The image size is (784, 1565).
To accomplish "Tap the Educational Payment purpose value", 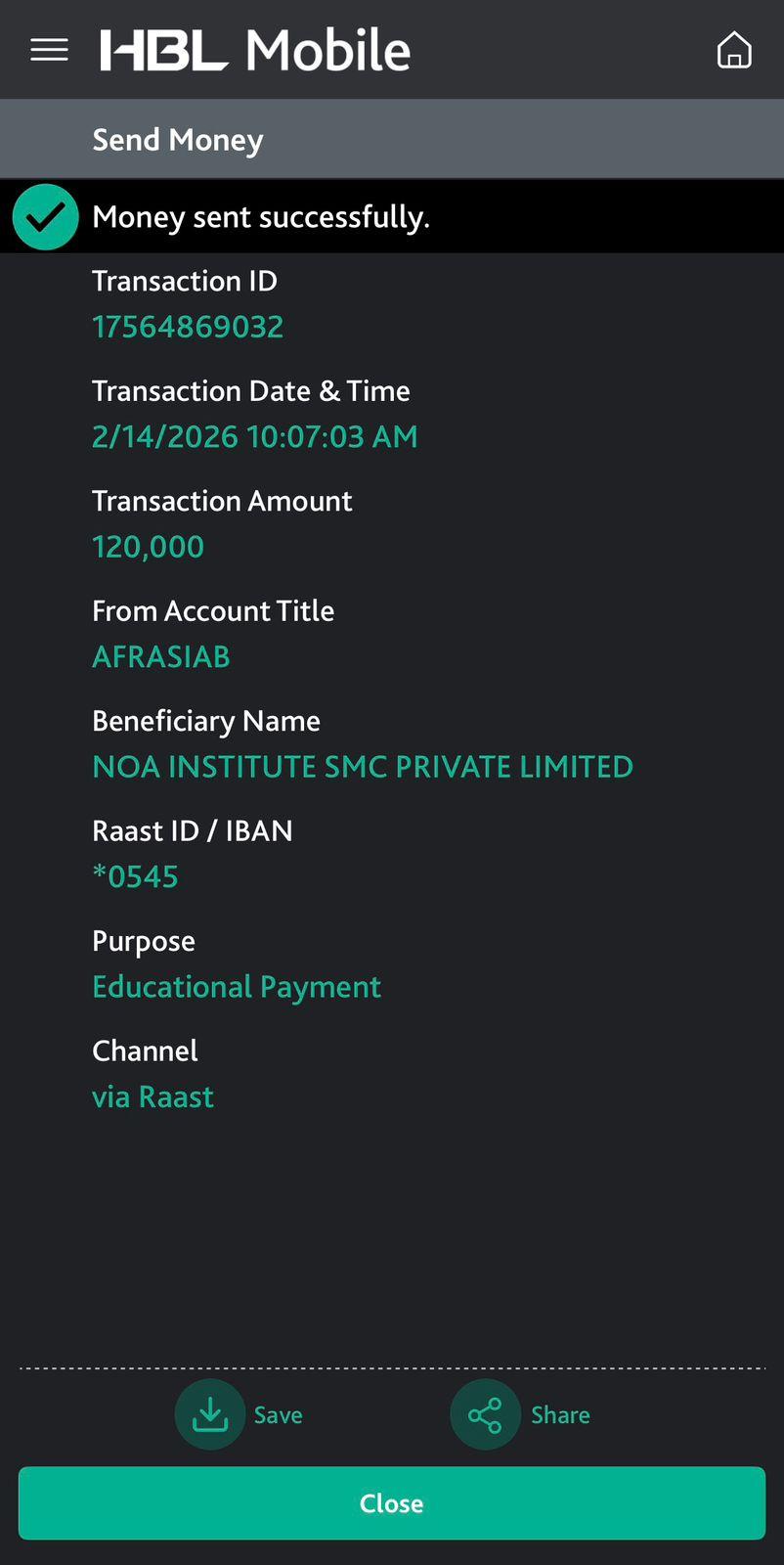I will click(x=237, y=987).
